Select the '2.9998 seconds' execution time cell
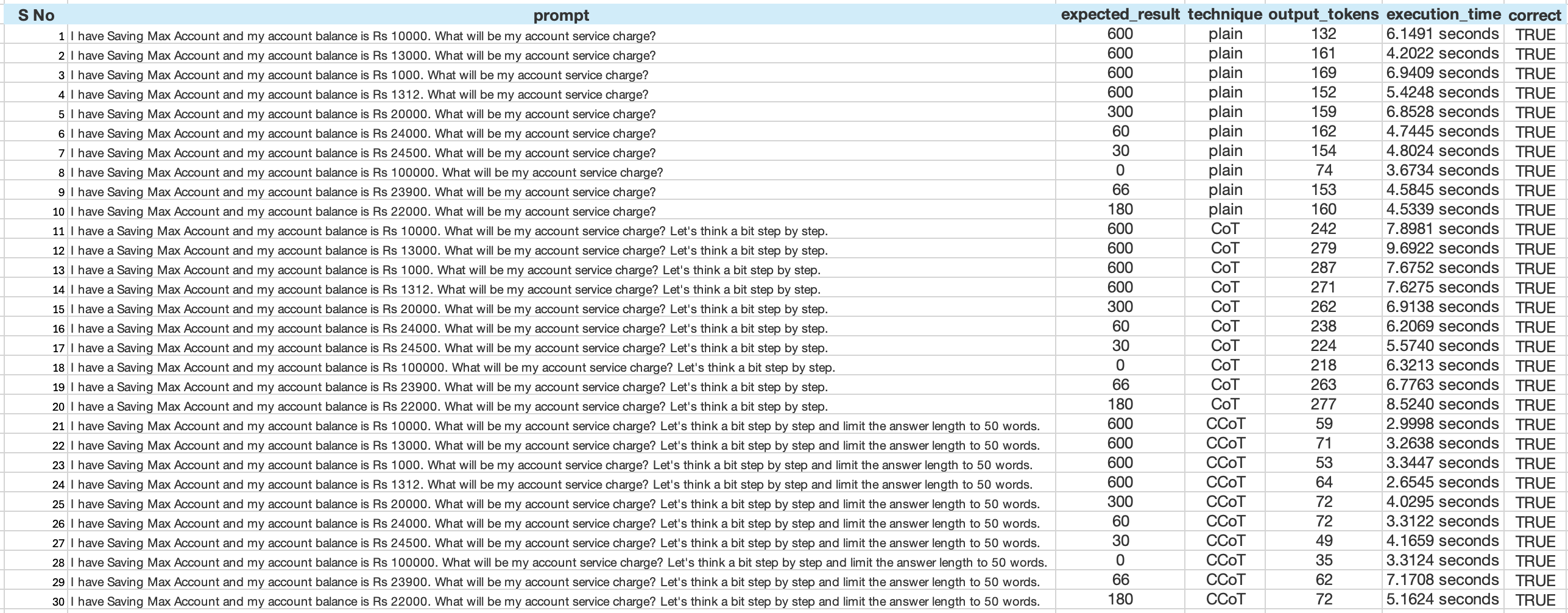Image resolution: width=1568 pixels, height=613 pixels. click(1442, 424)
